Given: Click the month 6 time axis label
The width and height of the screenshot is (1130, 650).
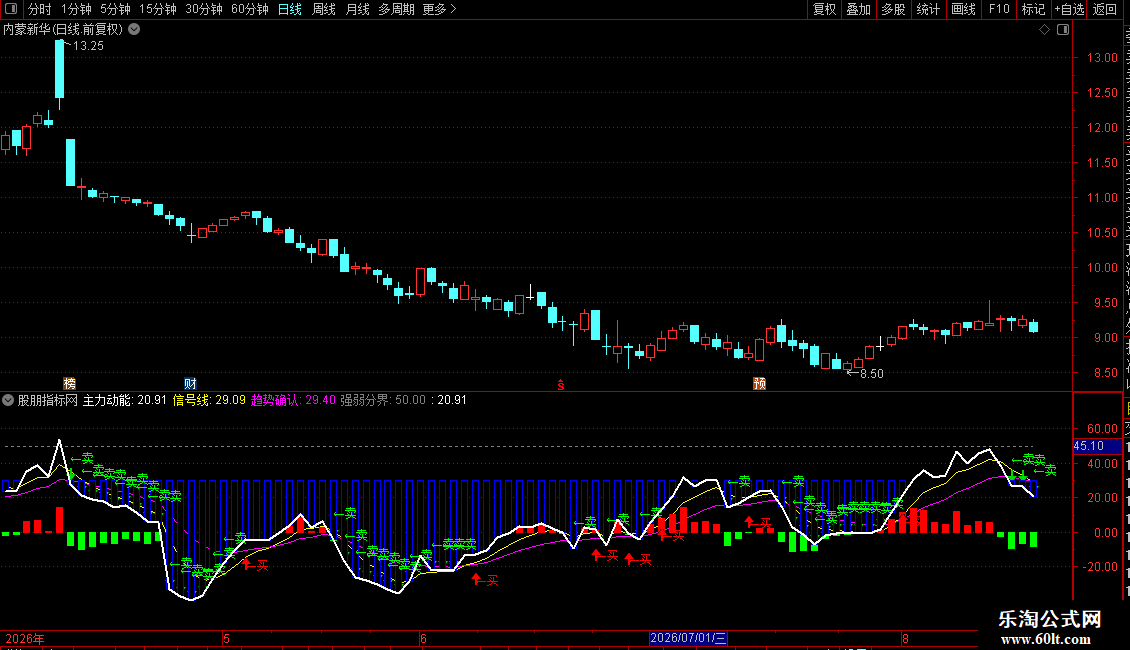Looking at the screenshot, I should click(x=424, y=638).
